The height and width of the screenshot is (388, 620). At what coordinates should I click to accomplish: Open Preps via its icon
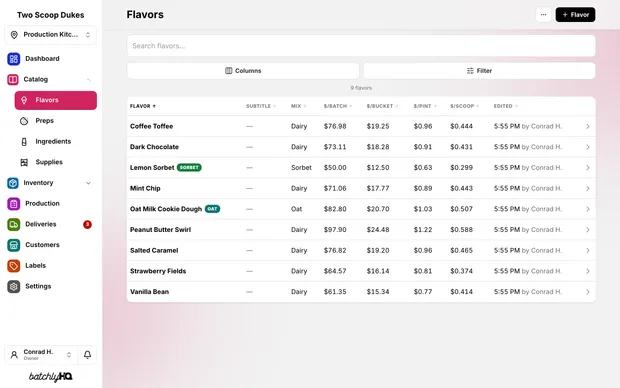tap(24, 121)
